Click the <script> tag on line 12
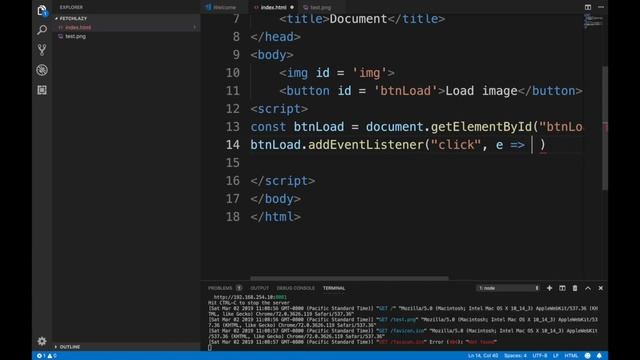This screenshot has width=640, height=360. pyautogui.click(x=279, y=109)
